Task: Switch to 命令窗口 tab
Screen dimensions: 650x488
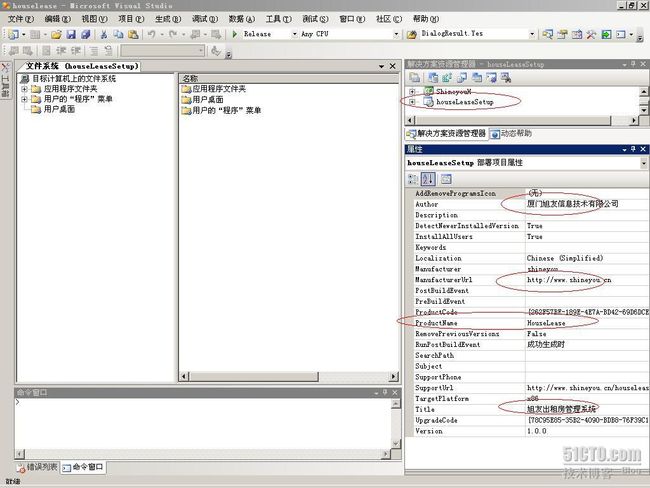Action: [83, 467]
